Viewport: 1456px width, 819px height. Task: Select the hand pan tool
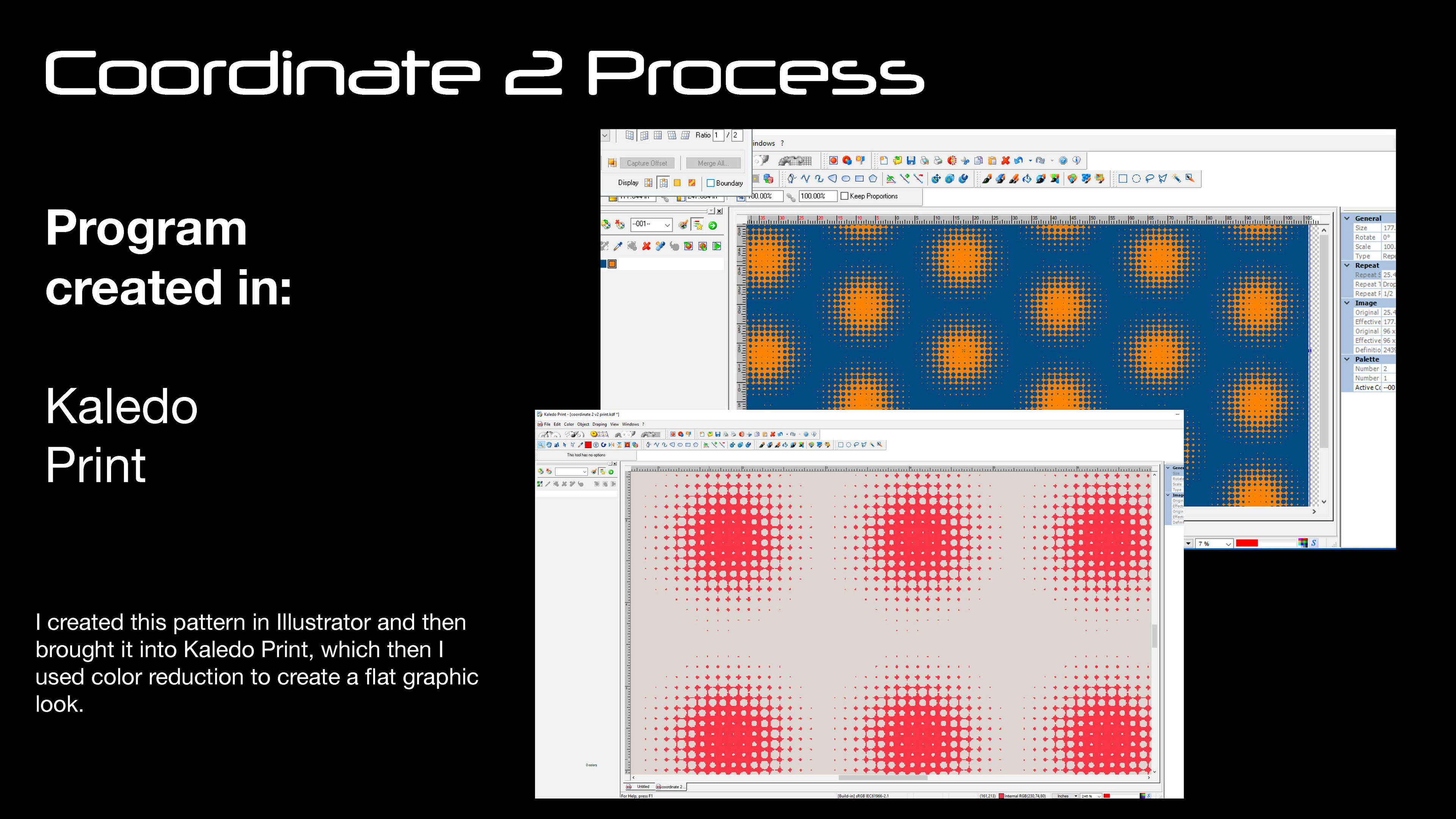coord(549,445)
